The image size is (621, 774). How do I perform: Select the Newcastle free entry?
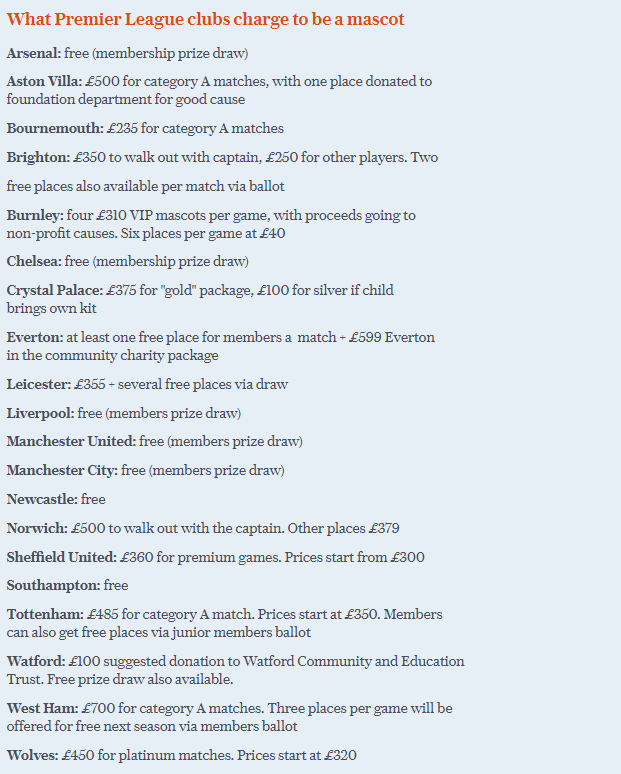click(56, 500)
